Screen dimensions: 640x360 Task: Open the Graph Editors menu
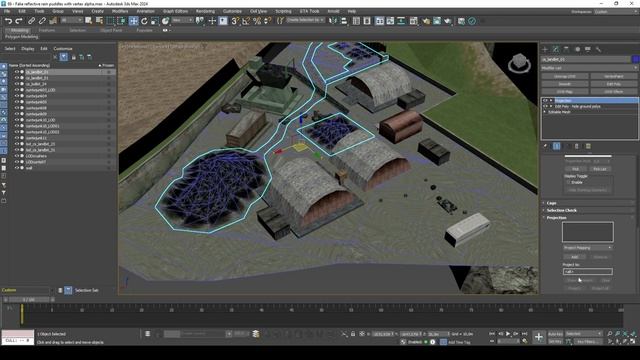[x=176, y=11]
